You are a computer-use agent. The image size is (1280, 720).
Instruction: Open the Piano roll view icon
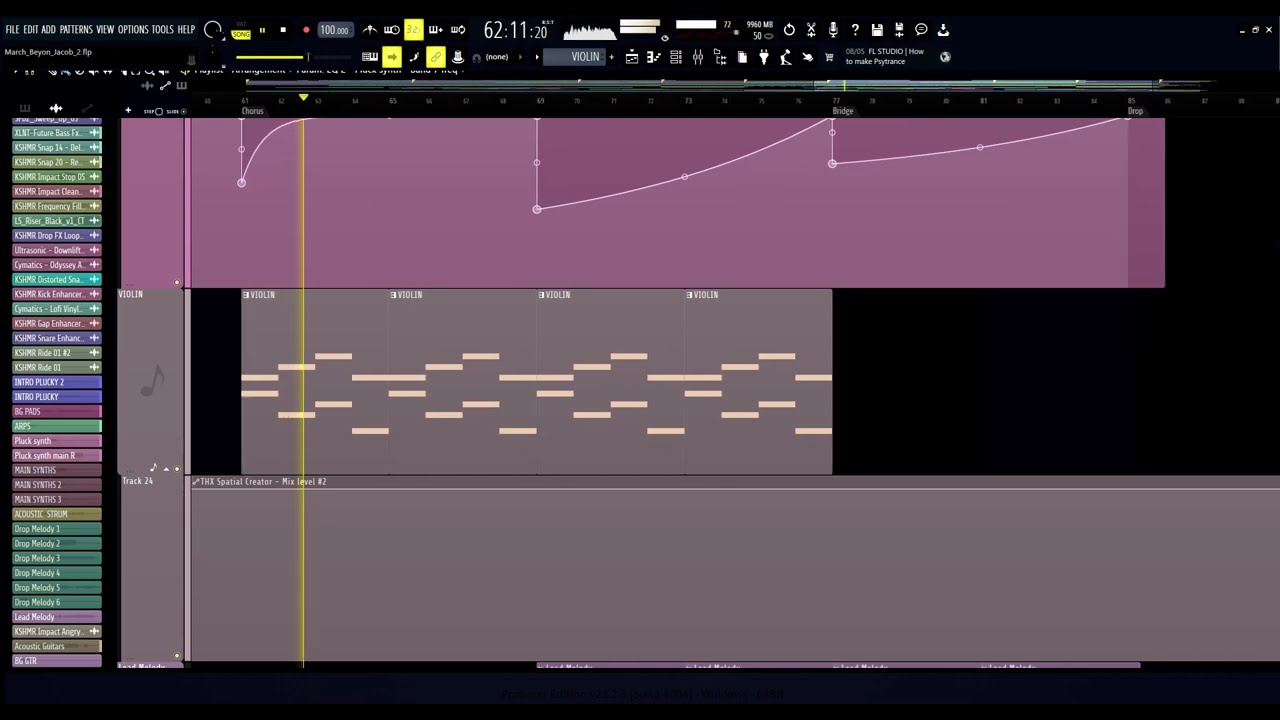654,57
